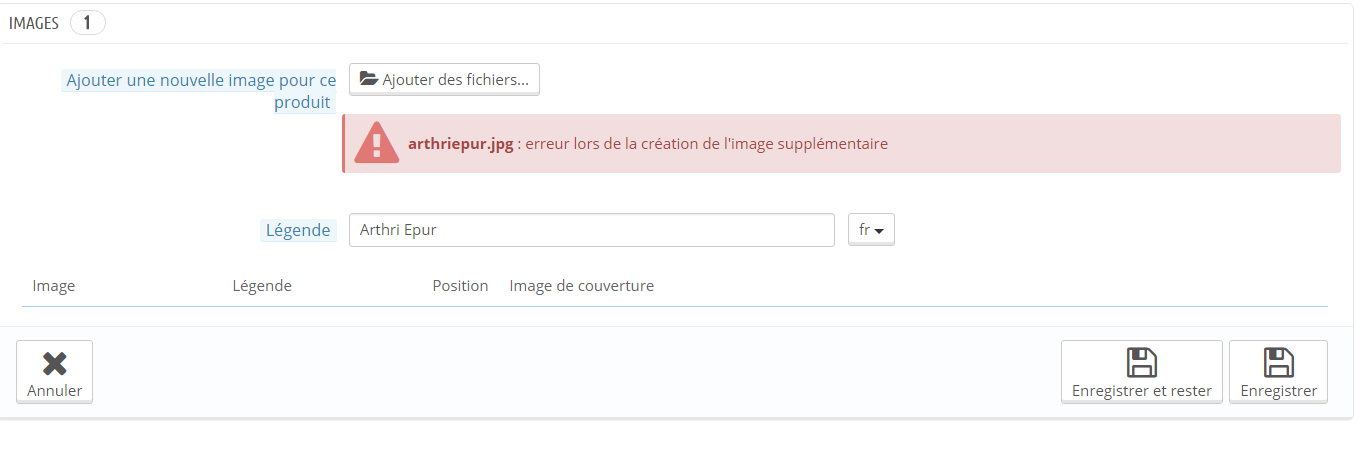
Task: Click the X icon above Annuler
Action: tap(55, 363)
